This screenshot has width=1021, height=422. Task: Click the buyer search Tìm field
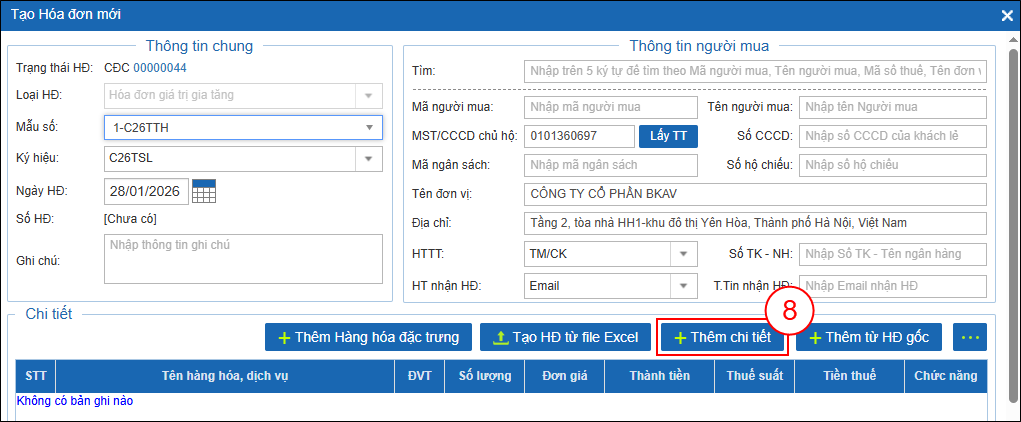point(754,71)
